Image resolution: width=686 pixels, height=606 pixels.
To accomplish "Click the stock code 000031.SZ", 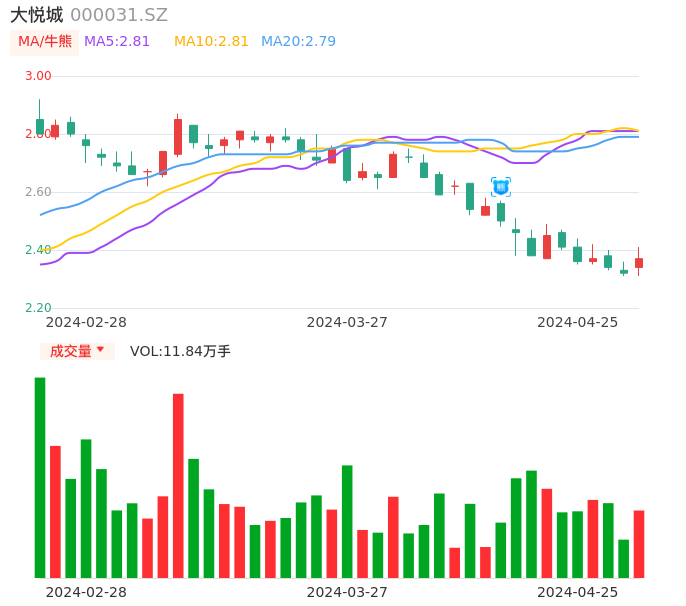I will click(119, 15).
